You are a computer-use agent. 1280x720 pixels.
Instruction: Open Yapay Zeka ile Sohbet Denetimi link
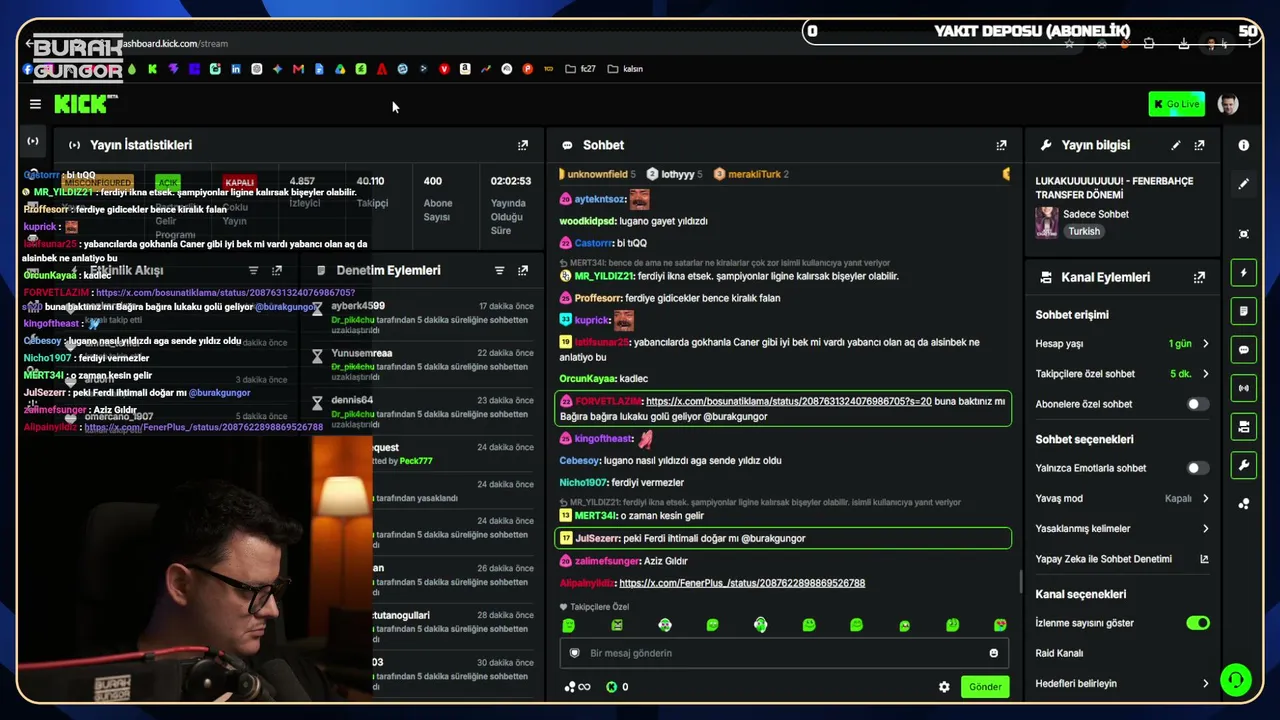tap(1123, 559)
